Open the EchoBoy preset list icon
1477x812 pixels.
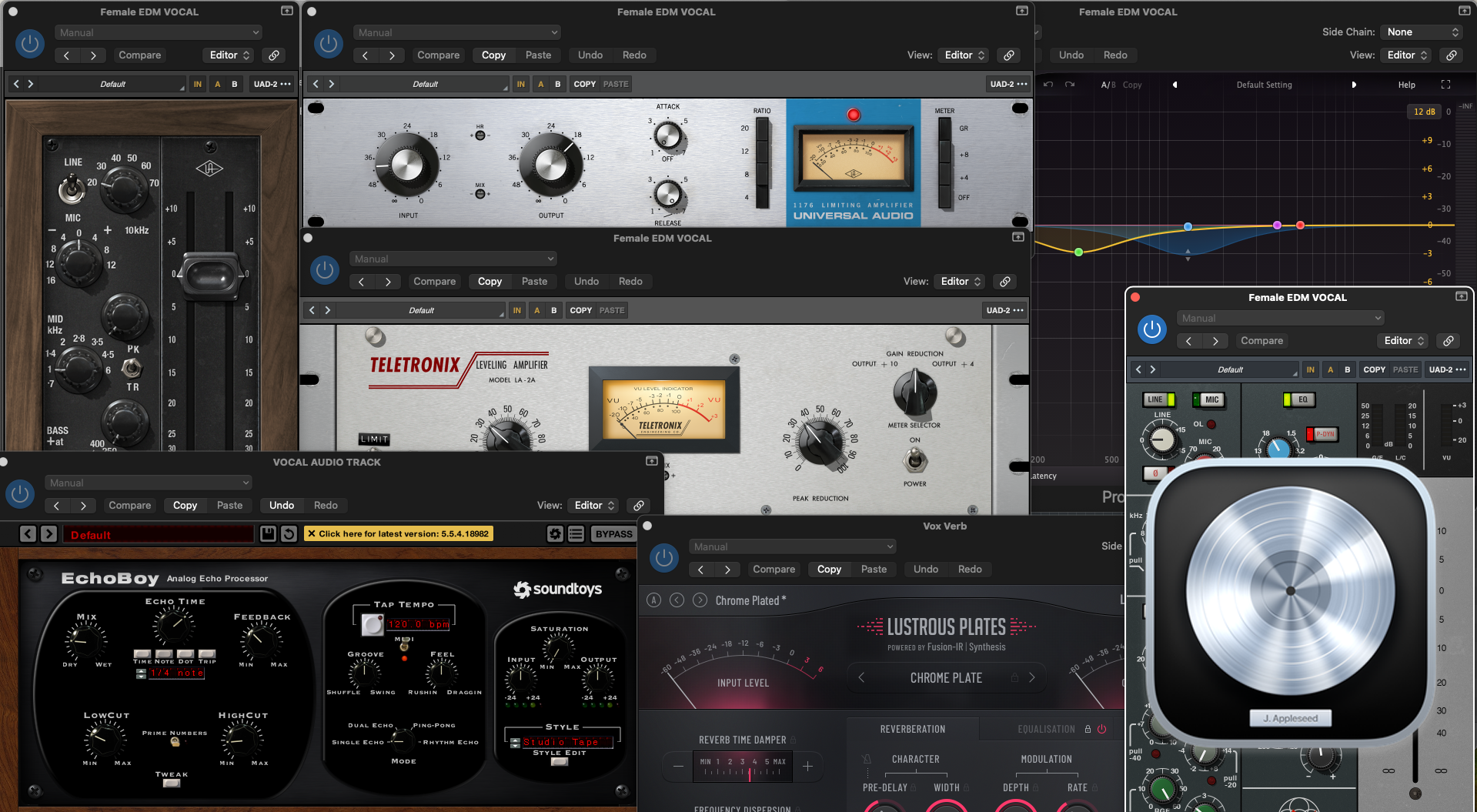click(576, 533)
